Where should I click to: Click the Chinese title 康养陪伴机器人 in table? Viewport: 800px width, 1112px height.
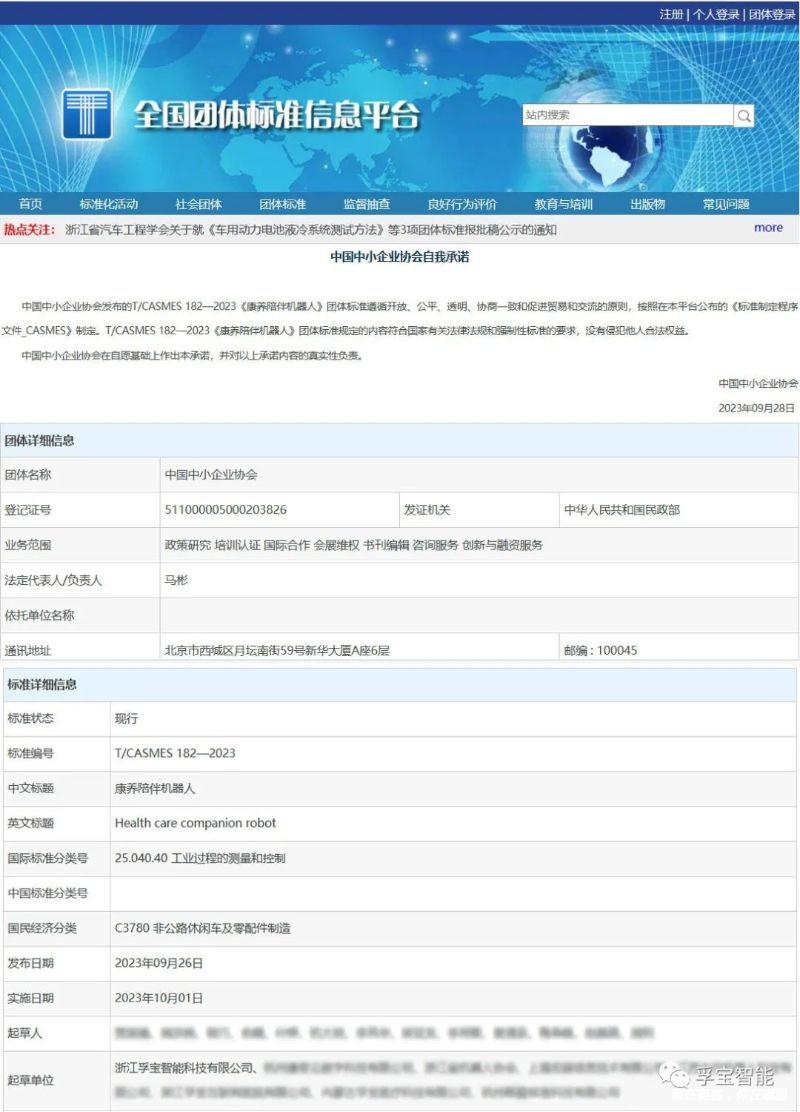click(x=155, y=788)
